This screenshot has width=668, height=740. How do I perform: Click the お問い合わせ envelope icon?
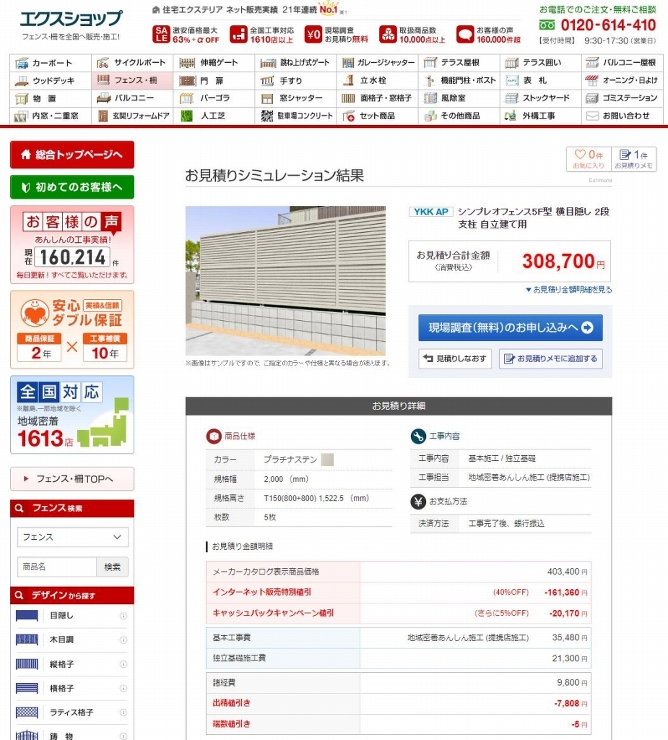point(592,116)
